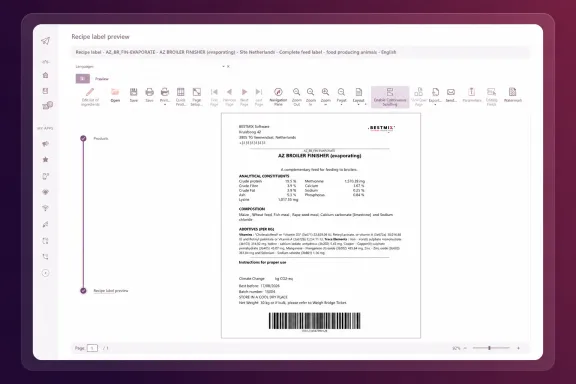Toggle Show Cover Page

point(418,96)
